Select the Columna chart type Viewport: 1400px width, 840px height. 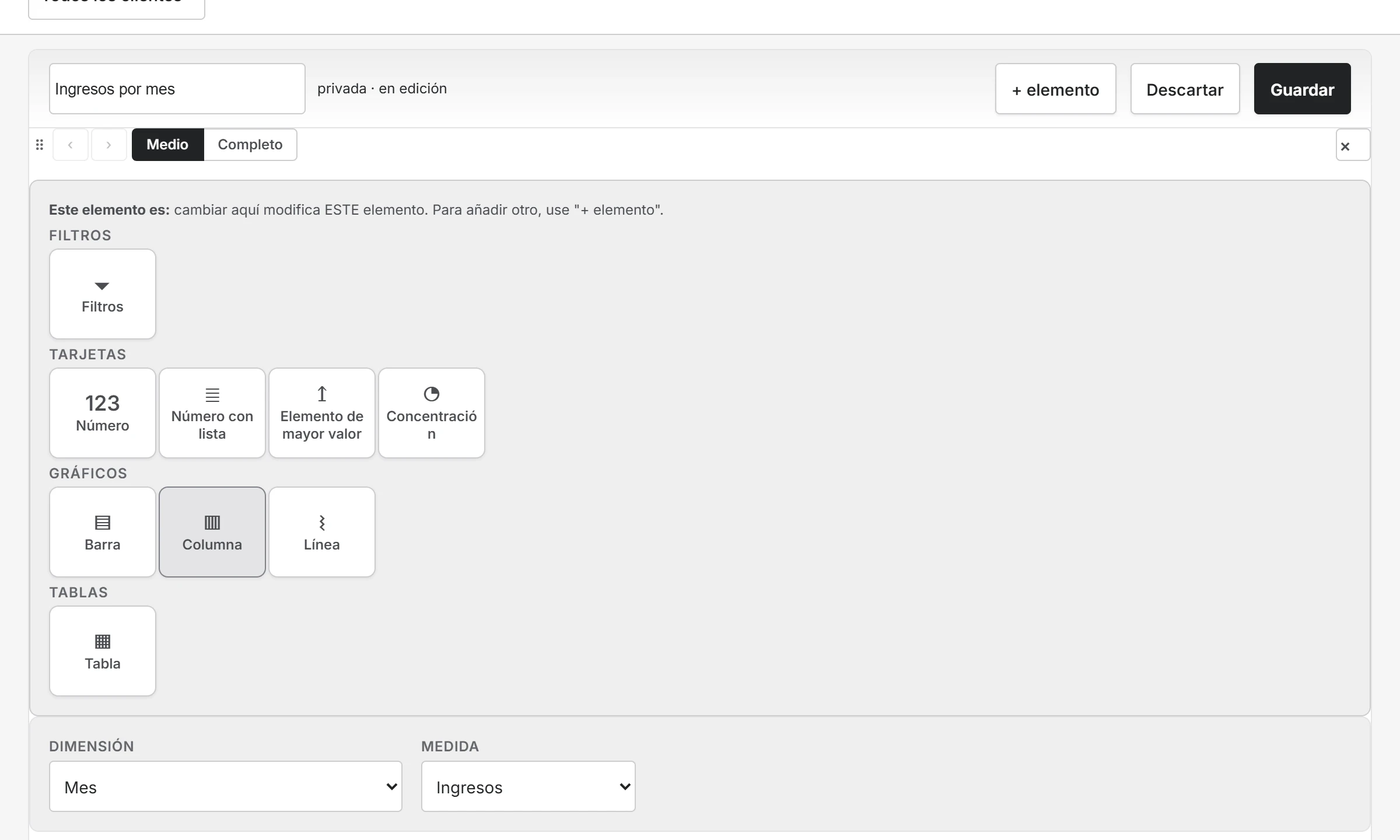coord(212,532)
